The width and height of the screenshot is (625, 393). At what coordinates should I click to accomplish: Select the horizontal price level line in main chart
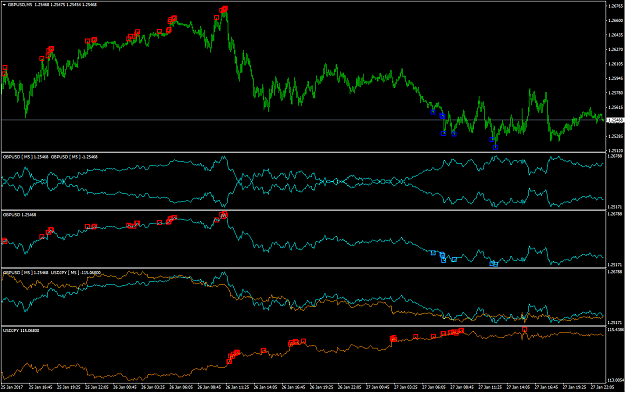point(303,120)
